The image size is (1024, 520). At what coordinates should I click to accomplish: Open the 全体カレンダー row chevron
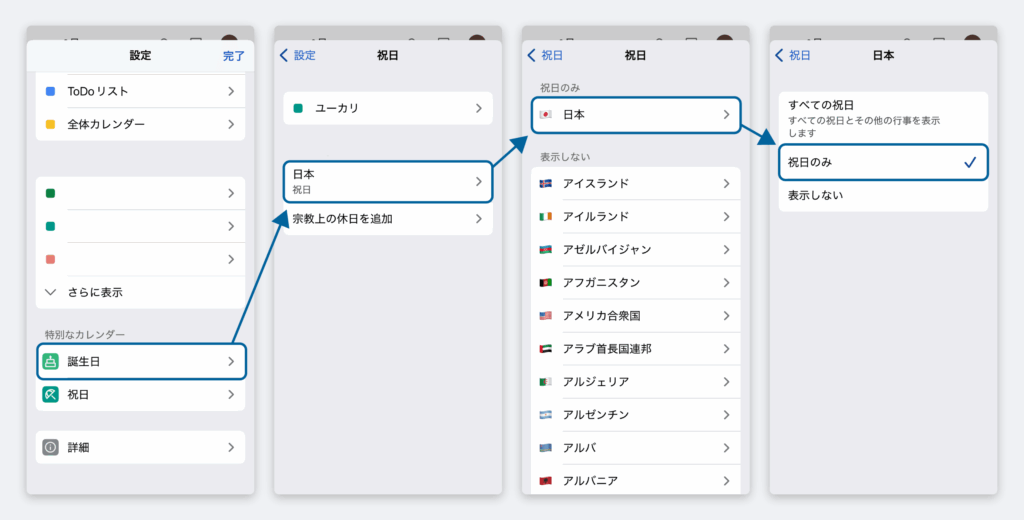[x=231, y=124]
